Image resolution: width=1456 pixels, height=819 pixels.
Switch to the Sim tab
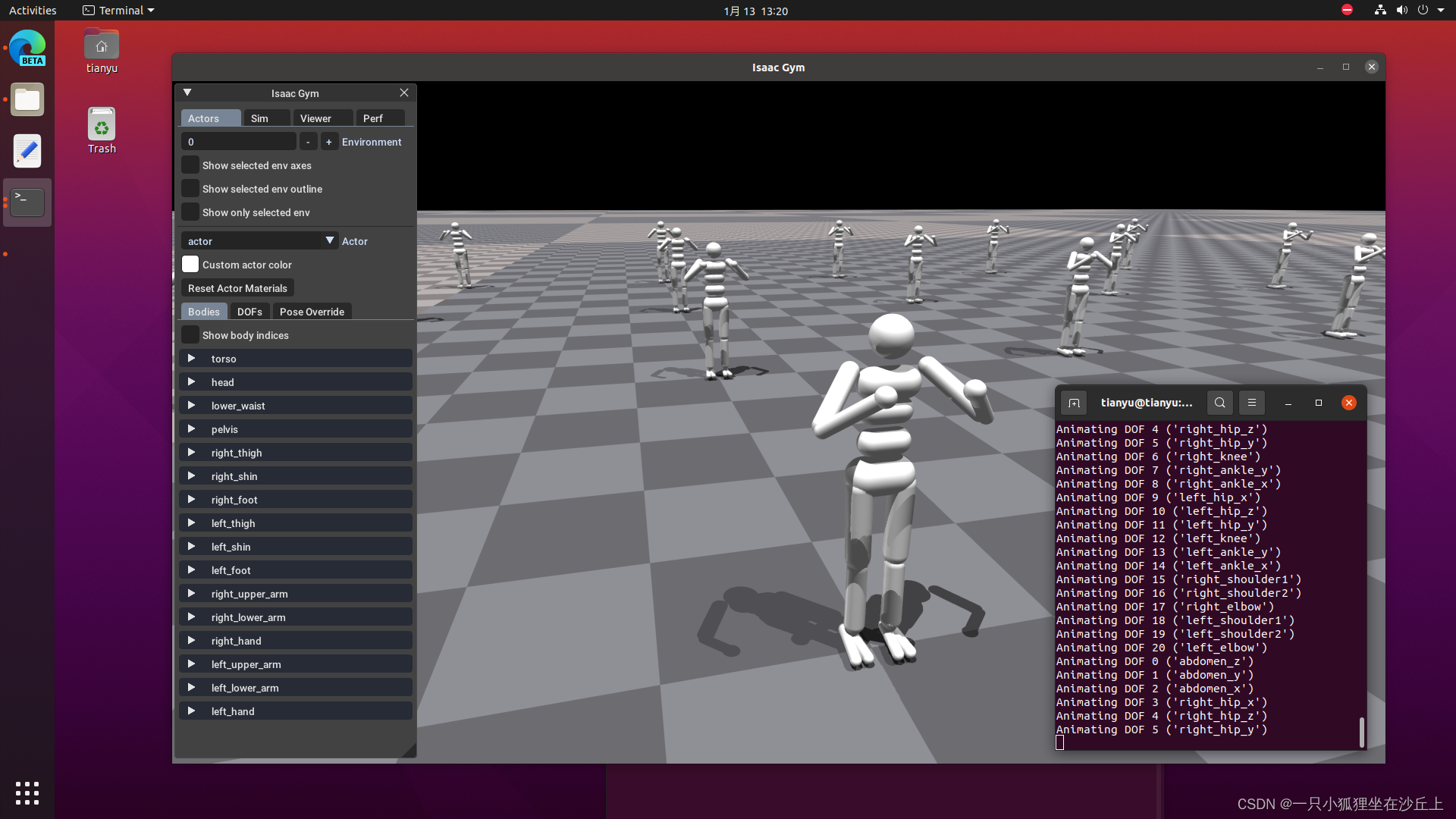(x=259, y=118)
